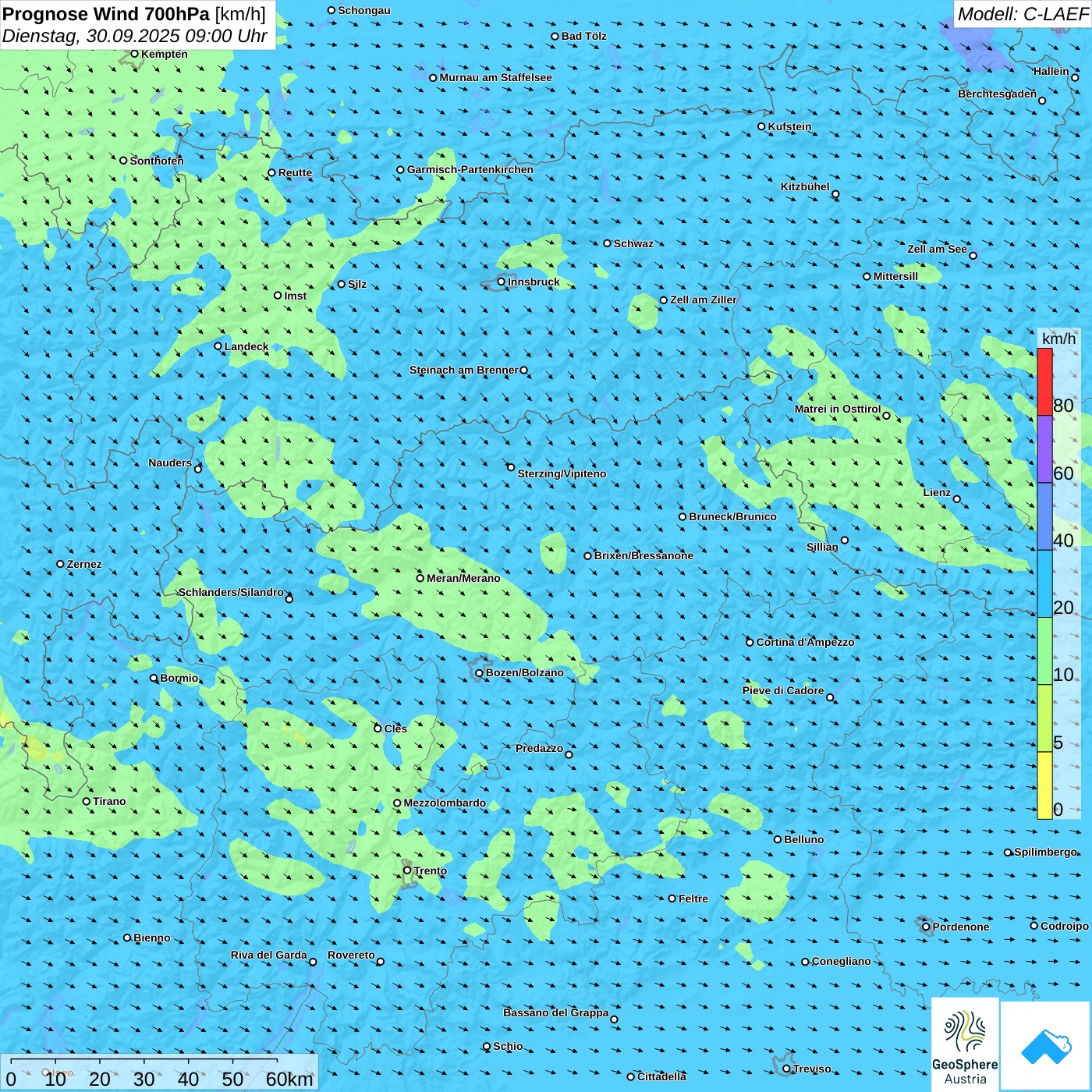Click the Mezzolombardo label
The width and height of the screenshot is (1092, 1092).
445,803
